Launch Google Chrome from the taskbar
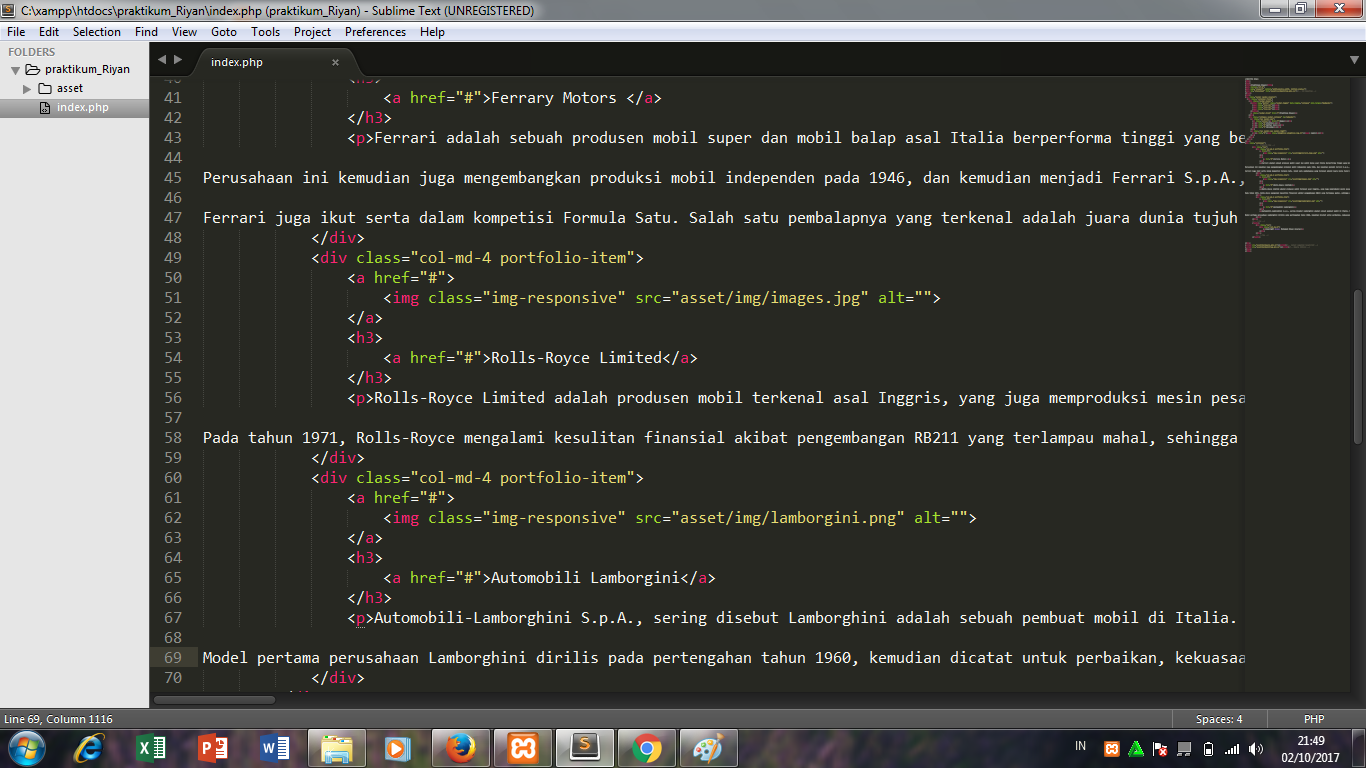This screenshot has height=768, width=1366. (x=645, y=748)
